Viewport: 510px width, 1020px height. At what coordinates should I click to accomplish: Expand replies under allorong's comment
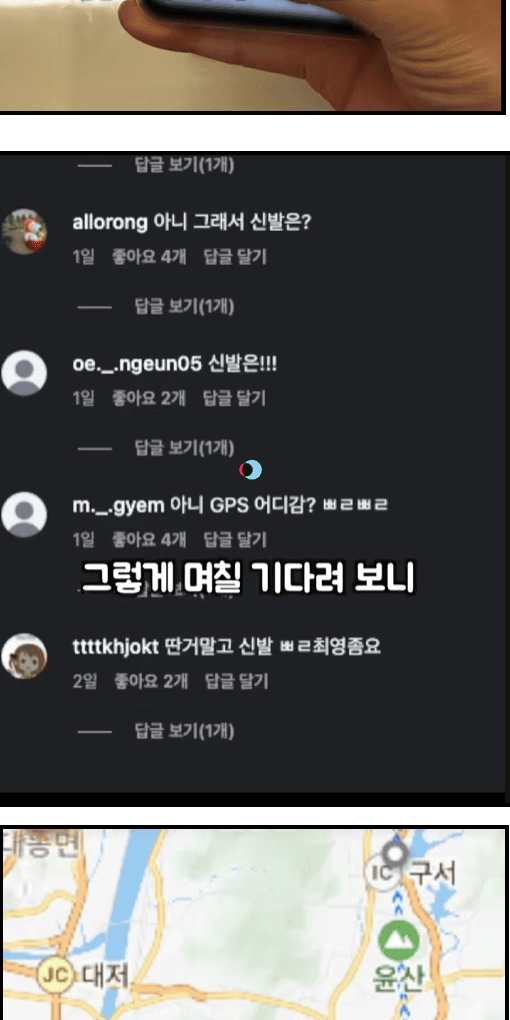(184, 306)
